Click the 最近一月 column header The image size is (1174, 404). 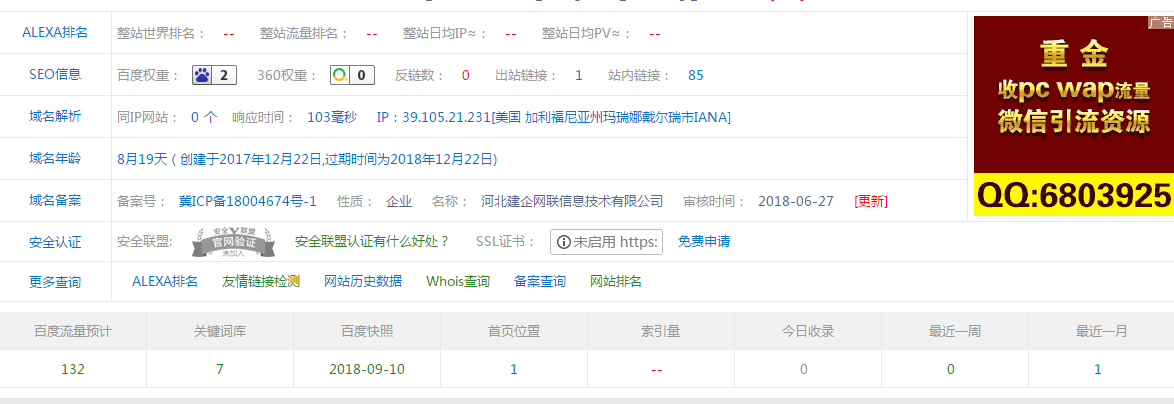pos(1101,331)
